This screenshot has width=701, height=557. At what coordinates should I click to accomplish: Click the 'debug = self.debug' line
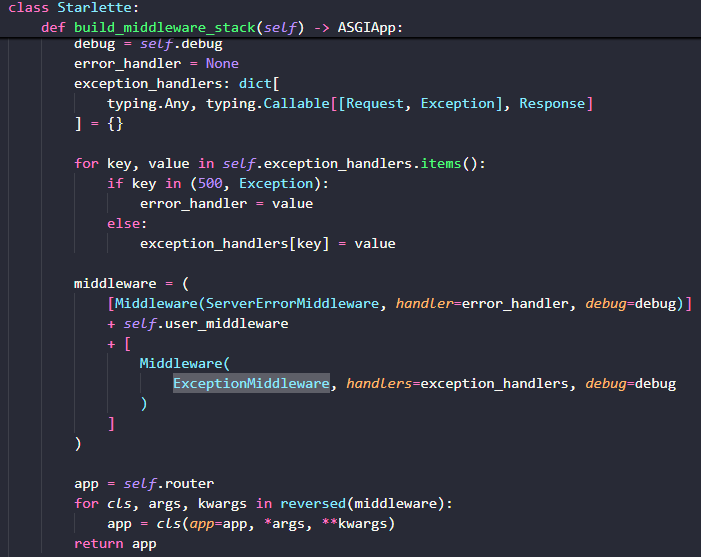(148, 44)
